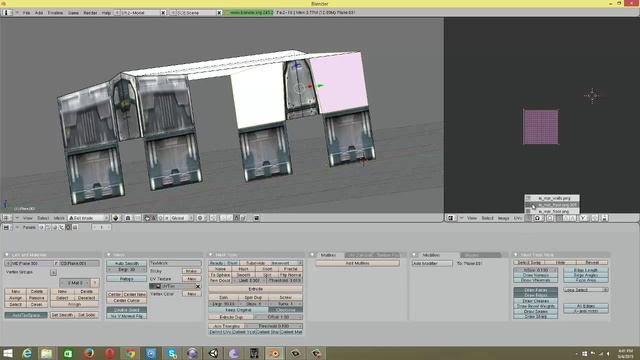Open the Game menu
640x360 pixels.
click(x=73, y=13)
